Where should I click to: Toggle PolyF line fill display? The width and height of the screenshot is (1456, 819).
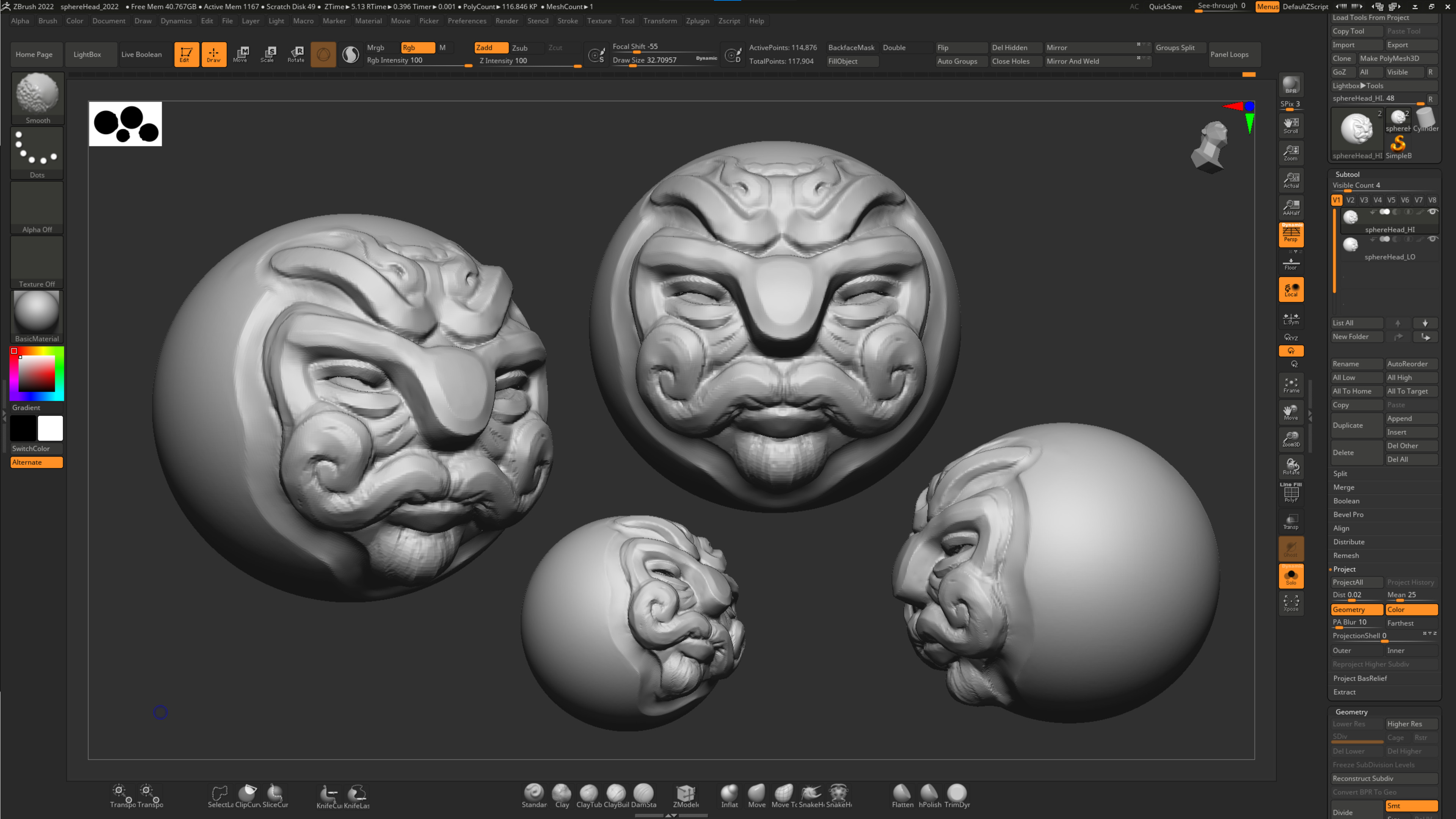click(x=1291, y=493)
